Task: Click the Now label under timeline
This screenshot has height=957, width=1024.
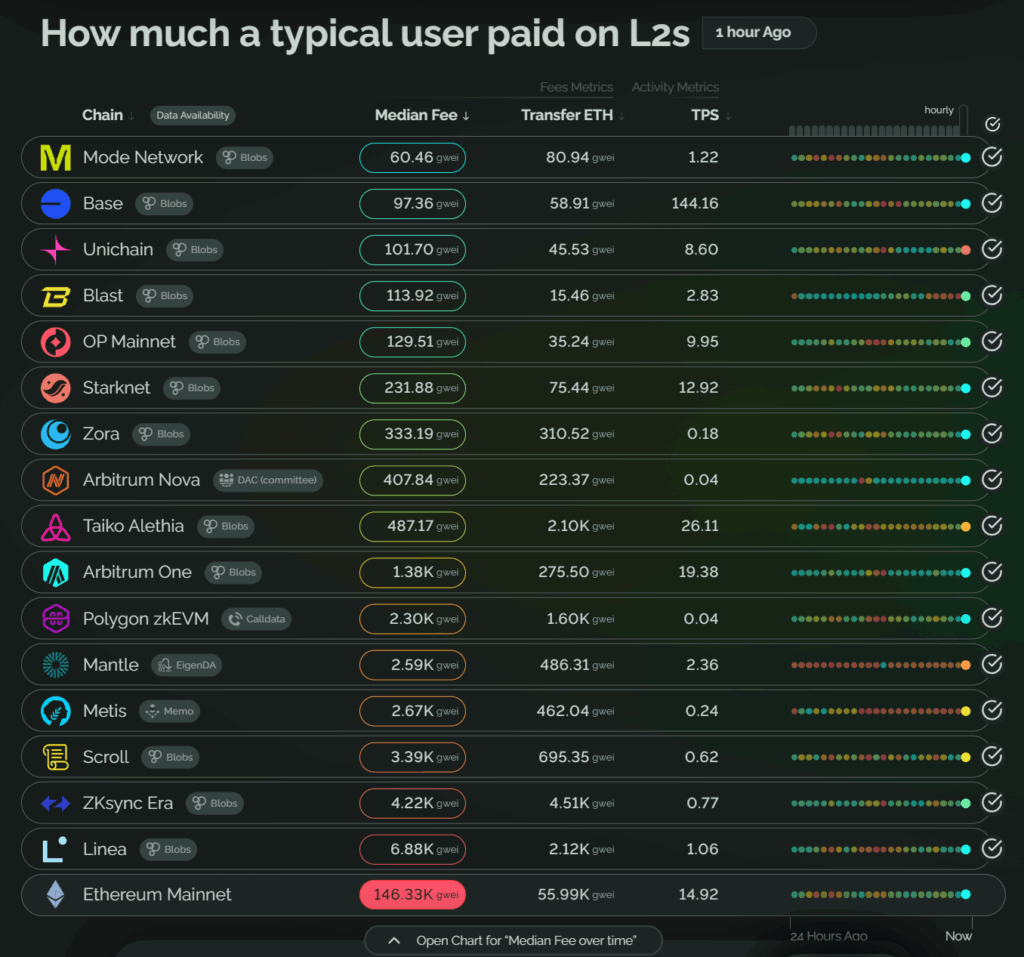Action: pos(958,936)
